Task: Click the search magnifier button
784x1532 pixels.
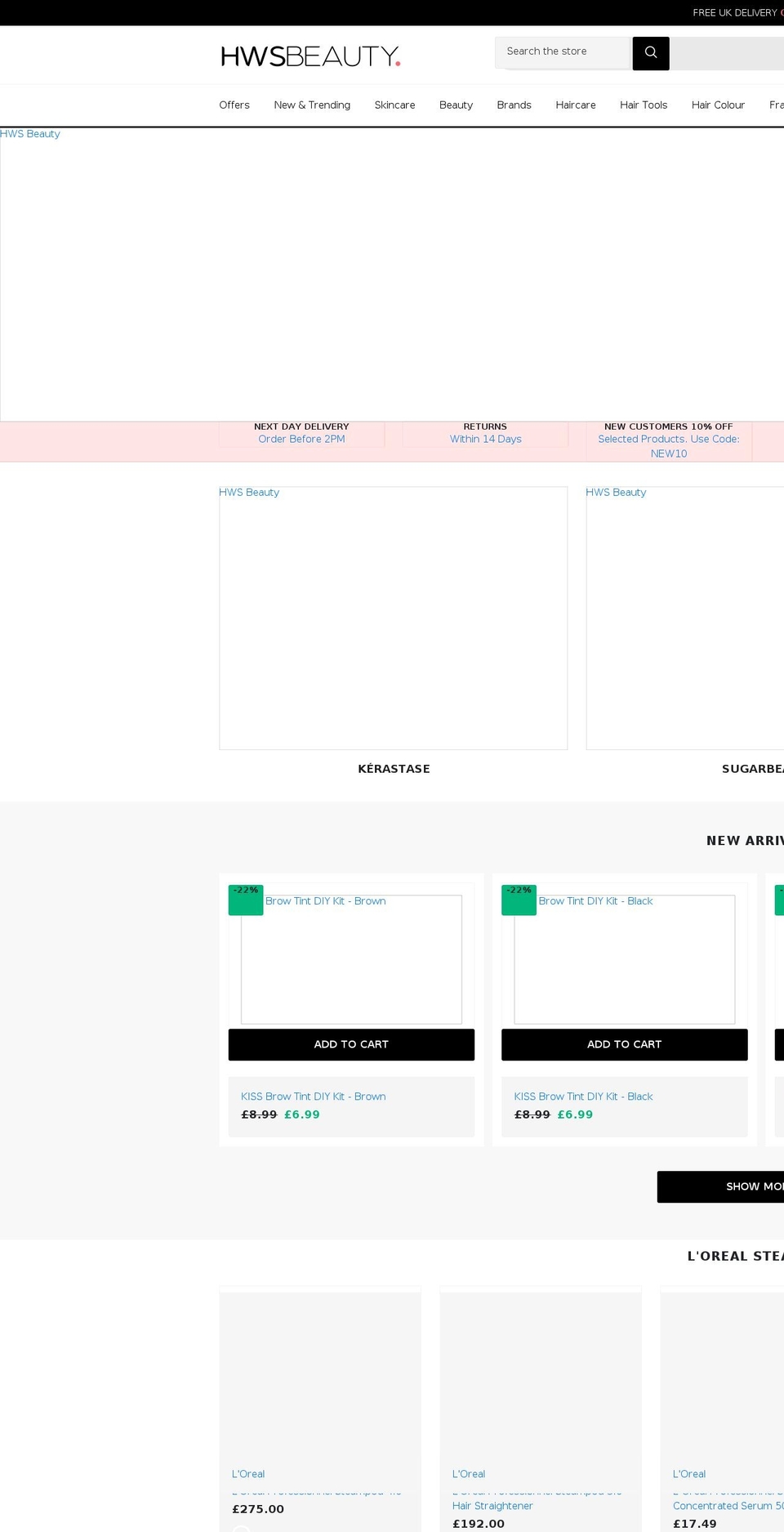Action: (651, 53)
